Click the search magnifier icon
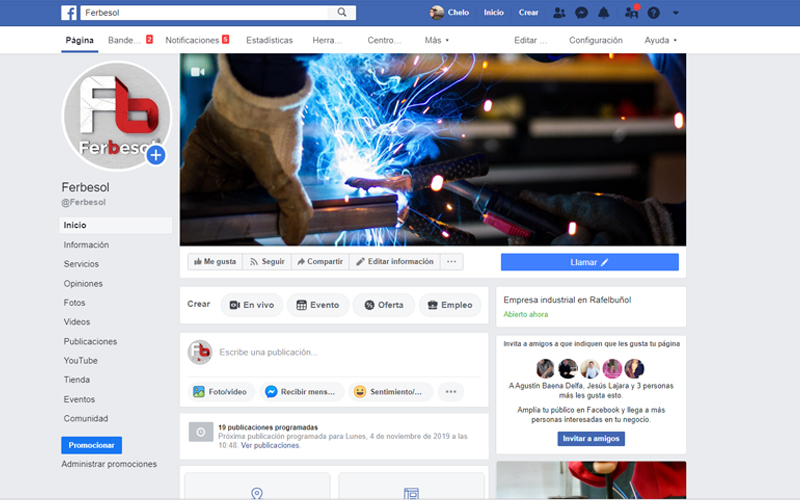 coord(342,12)
